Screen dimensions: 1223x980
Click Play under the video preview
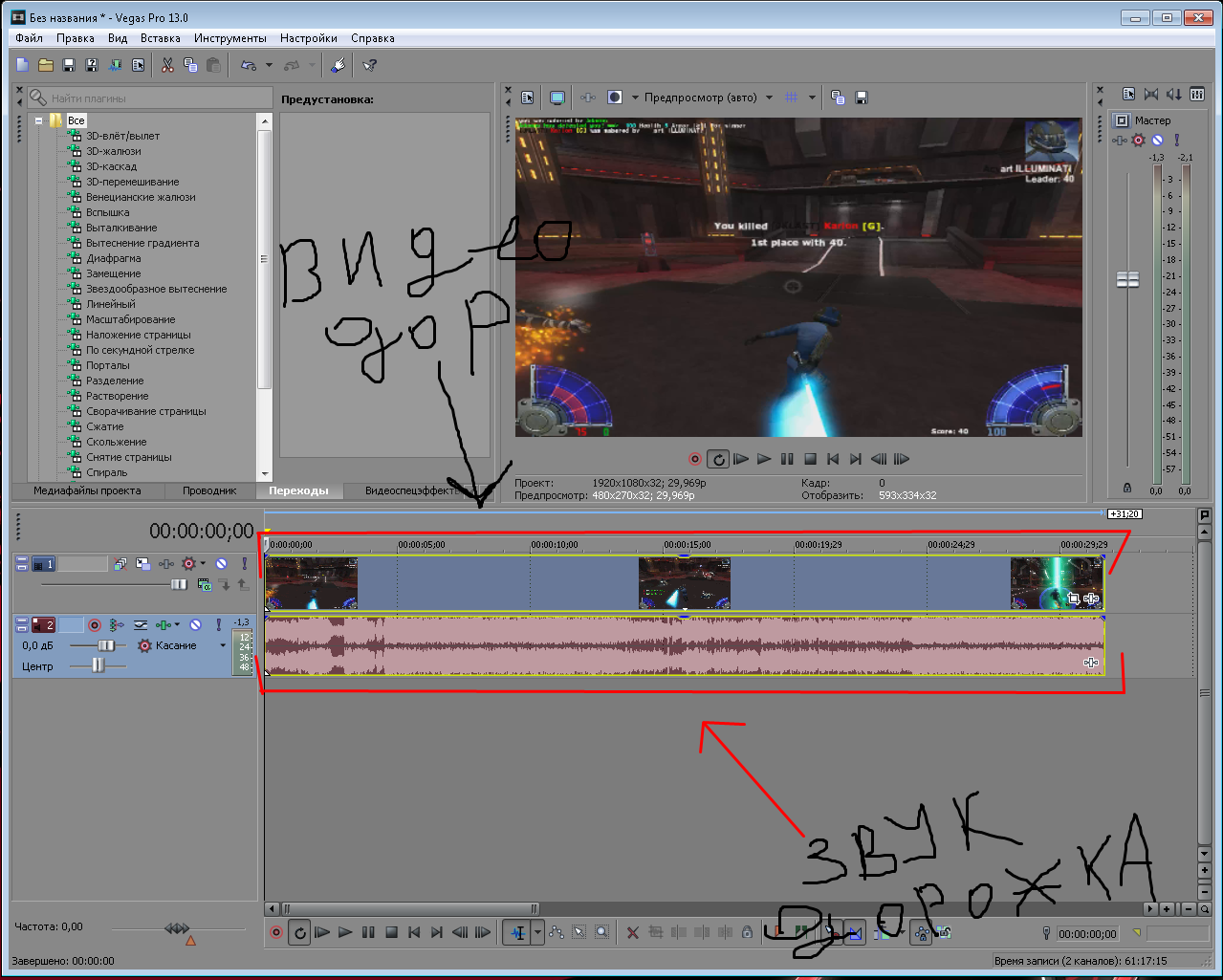[x=764, y=459]
